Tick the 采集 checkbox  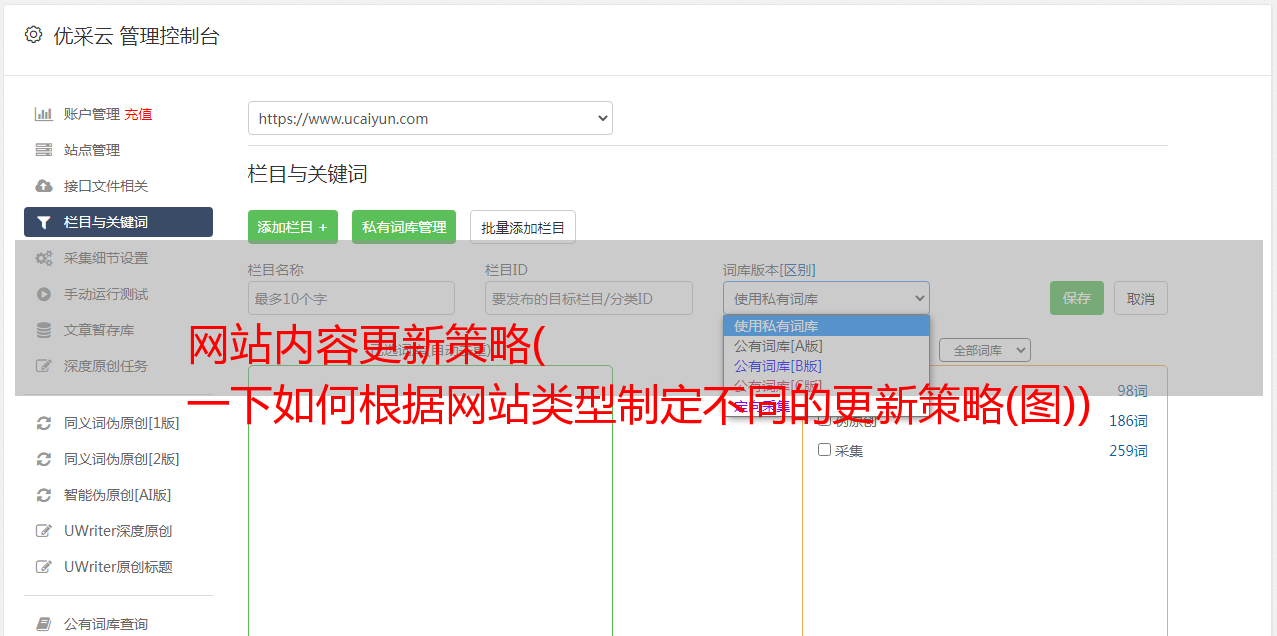825,450
